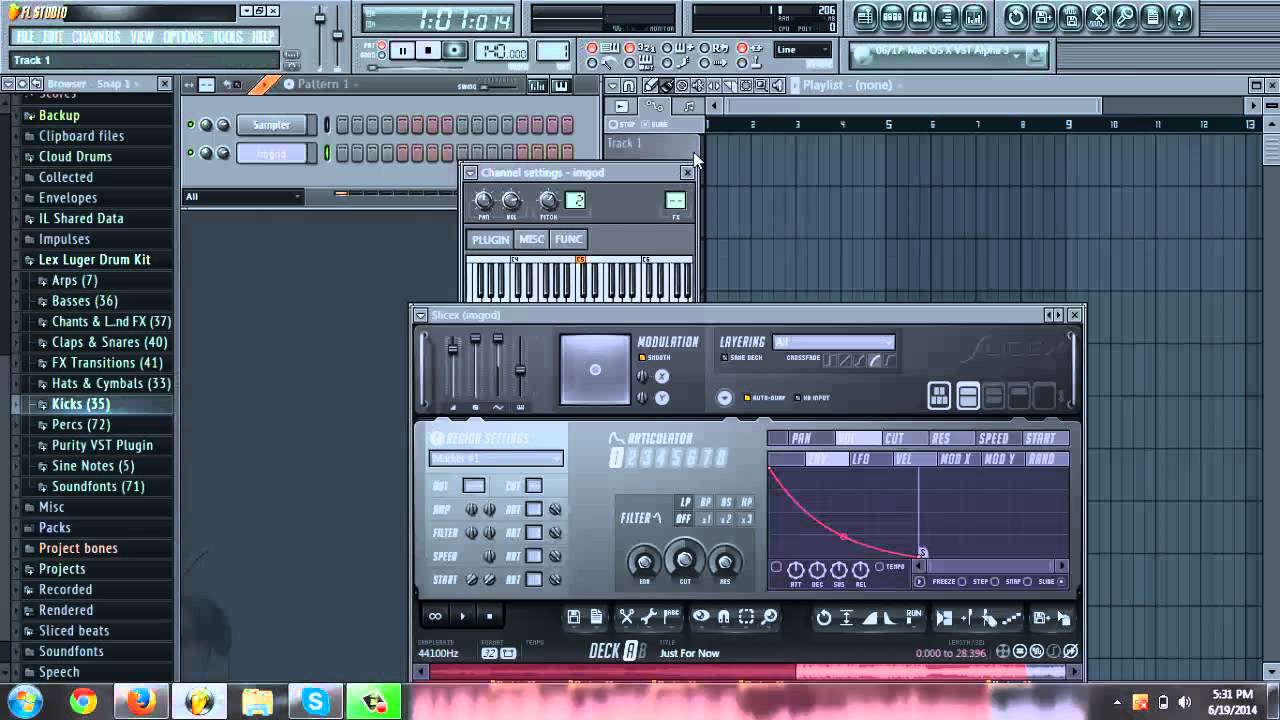Viewport: 1280px width, 720px height.
Task: Toggle Same deck option in Slicex
Action: coord(741,358)
